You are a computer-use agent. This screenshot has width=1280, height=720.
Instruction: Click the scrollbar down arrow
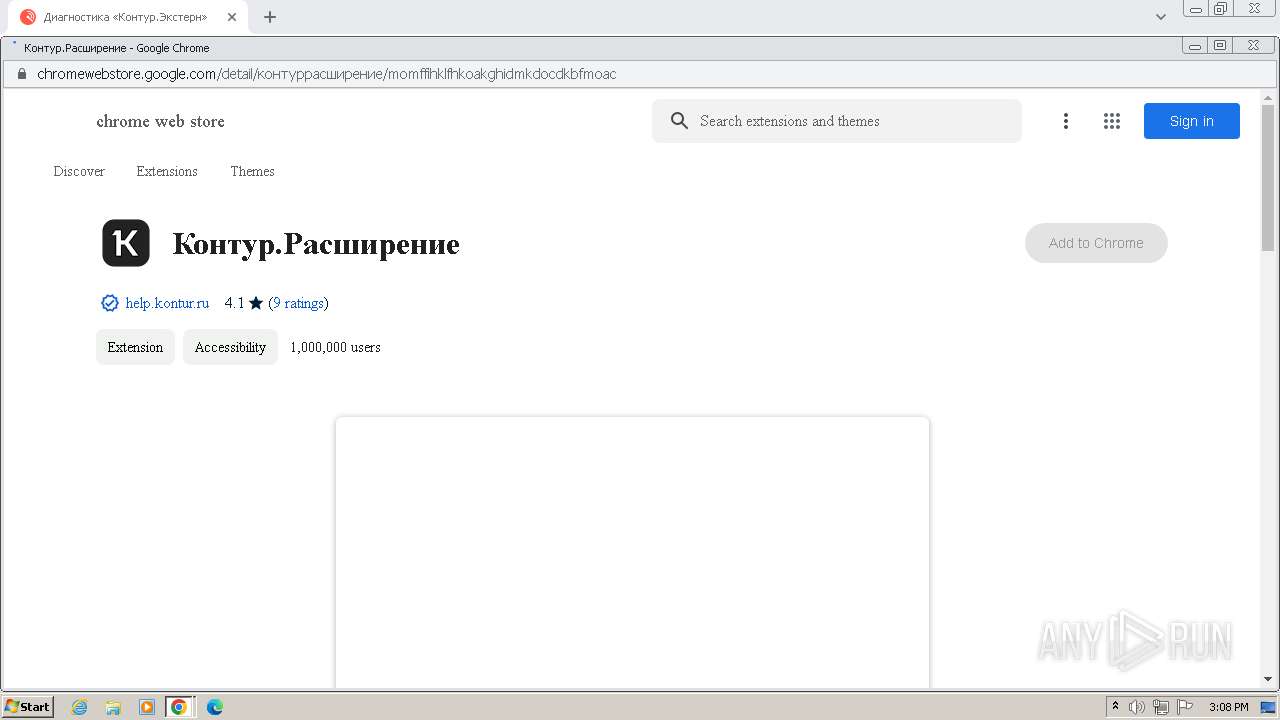coord(1268,680)
